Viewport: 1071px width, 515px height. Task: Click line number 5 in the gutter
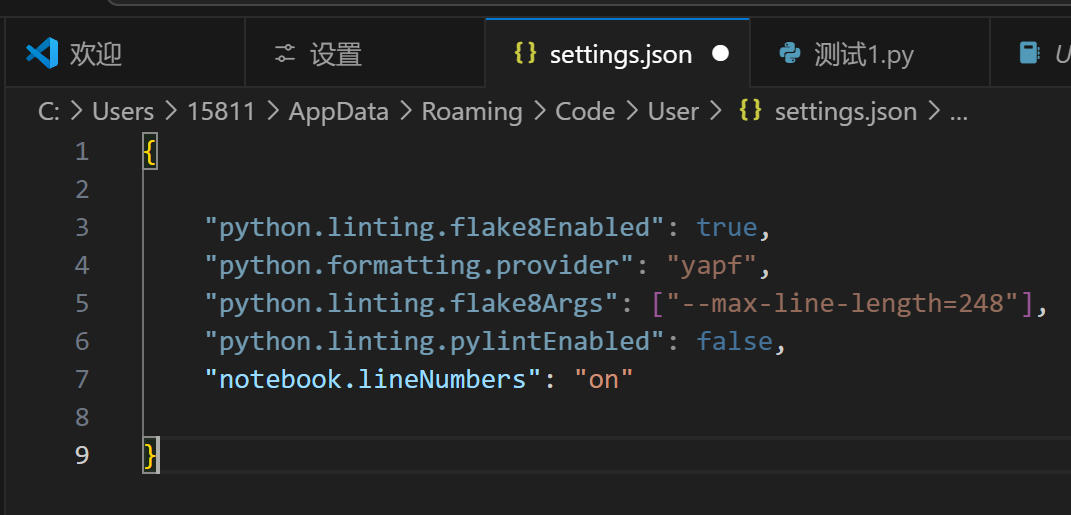pyautogui.click(x=83, y=303)
